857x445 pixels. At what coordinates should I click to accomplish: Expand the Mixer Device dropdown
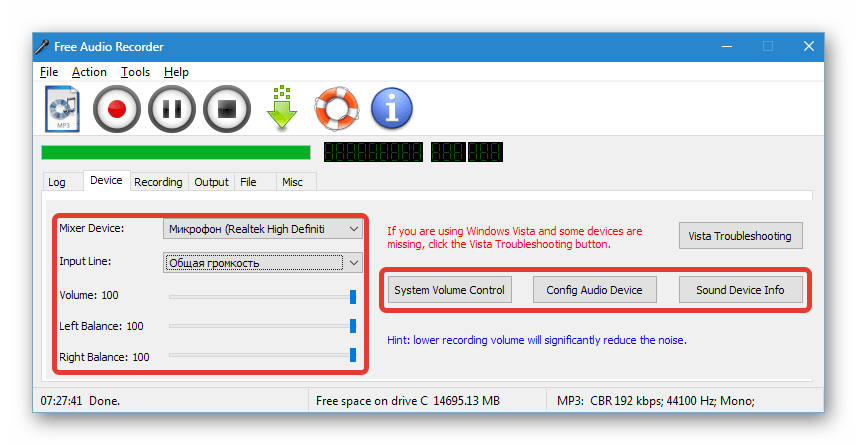click(352, 229)
